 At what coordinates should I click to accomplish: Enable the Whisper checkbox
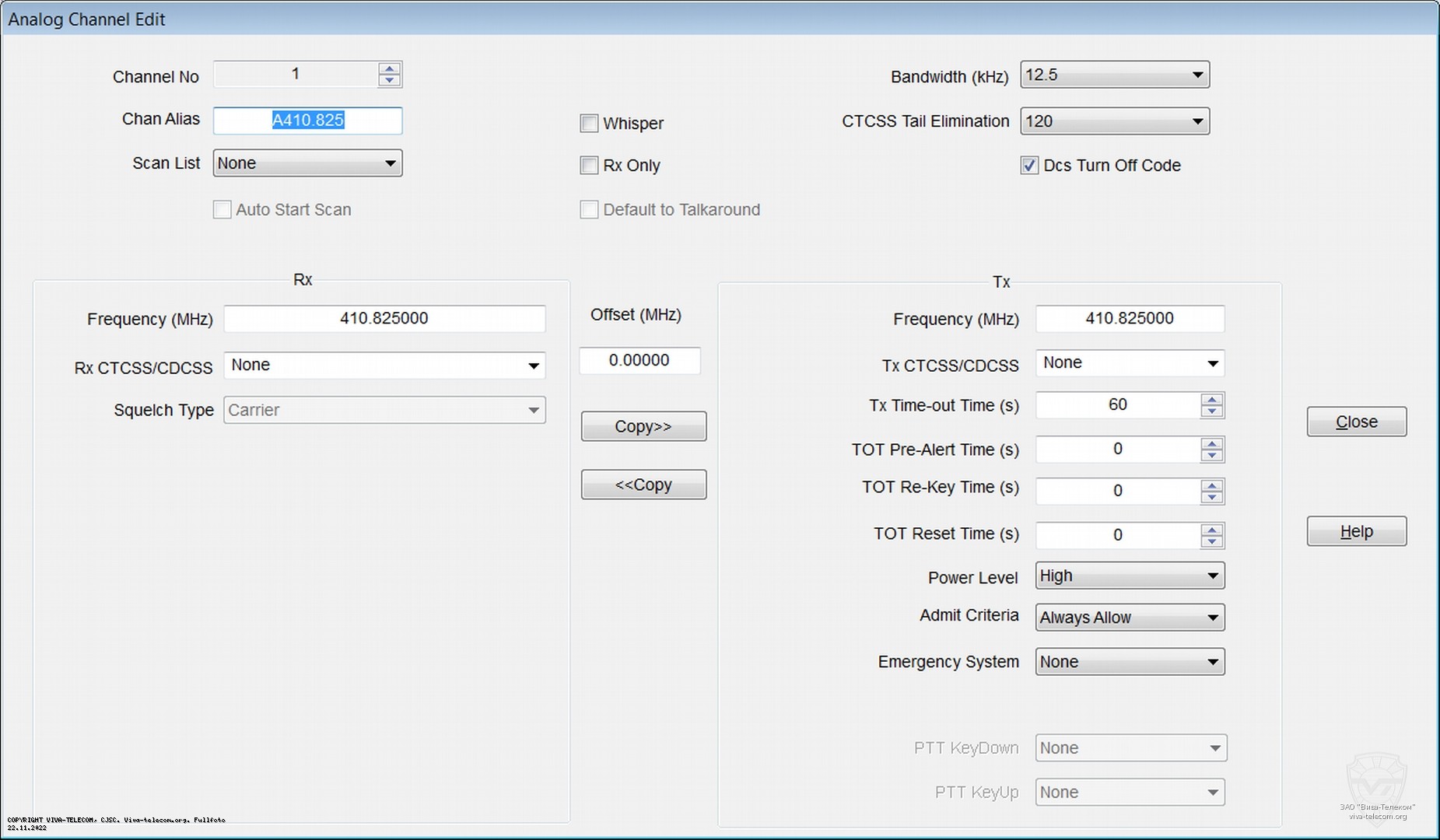[589, 124]
